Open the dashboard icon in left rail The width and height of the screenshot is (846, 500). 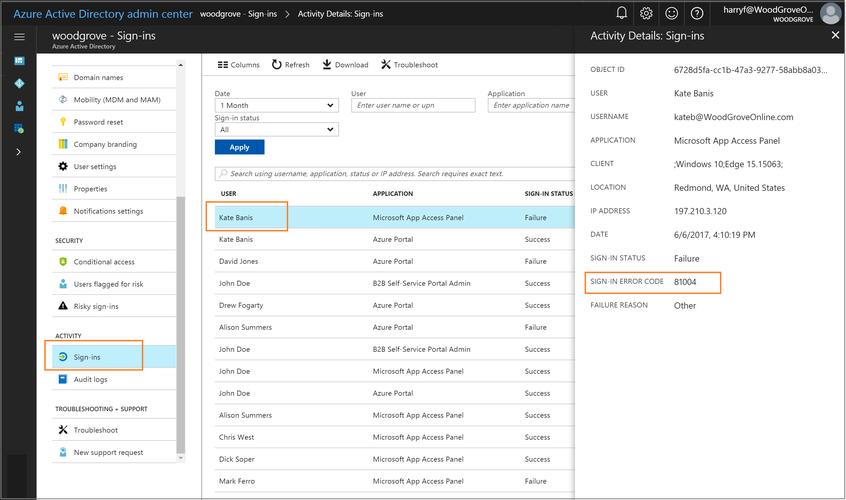tap(19, 60)
